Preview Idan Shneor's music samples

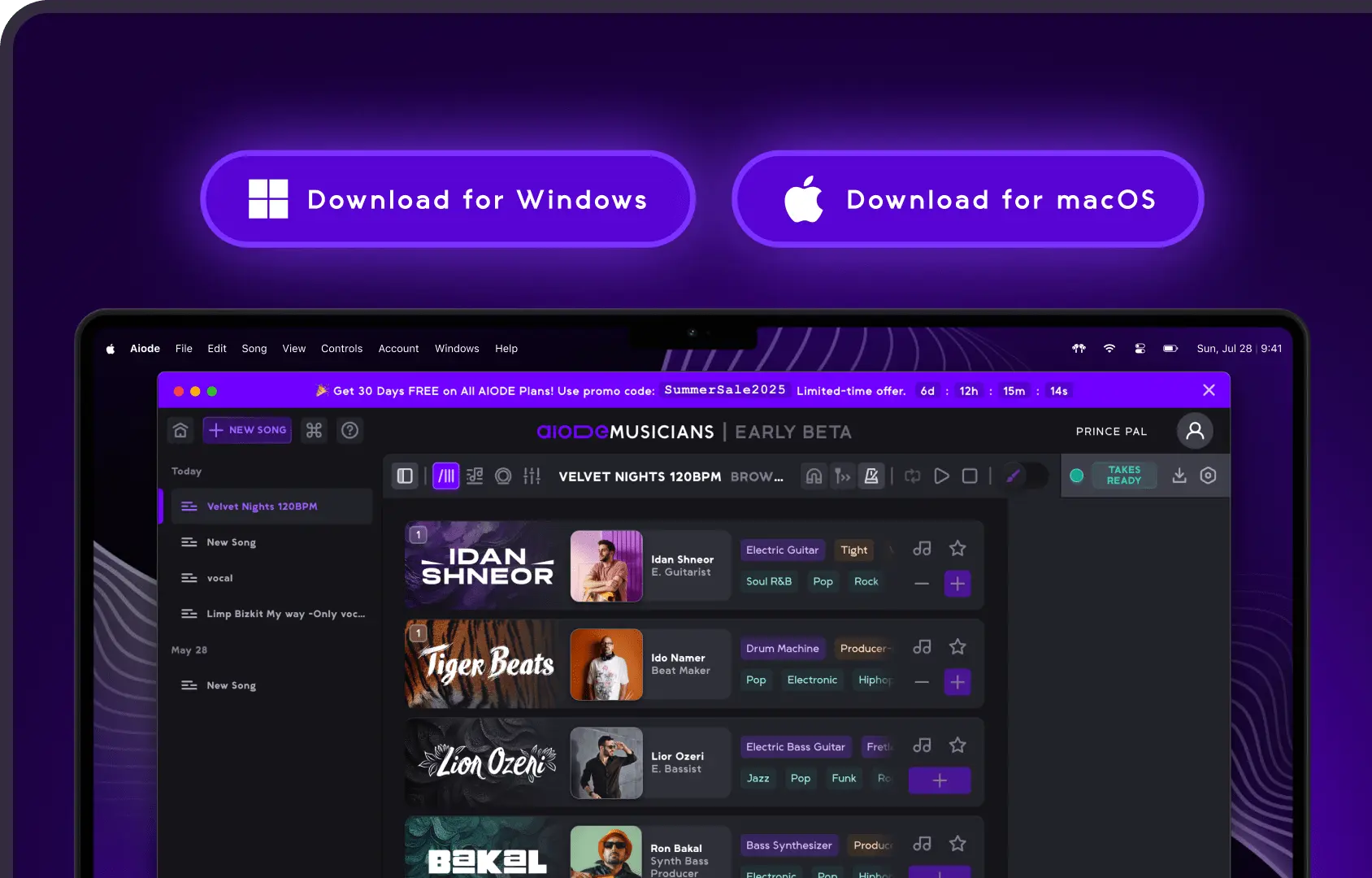[922, 549]
